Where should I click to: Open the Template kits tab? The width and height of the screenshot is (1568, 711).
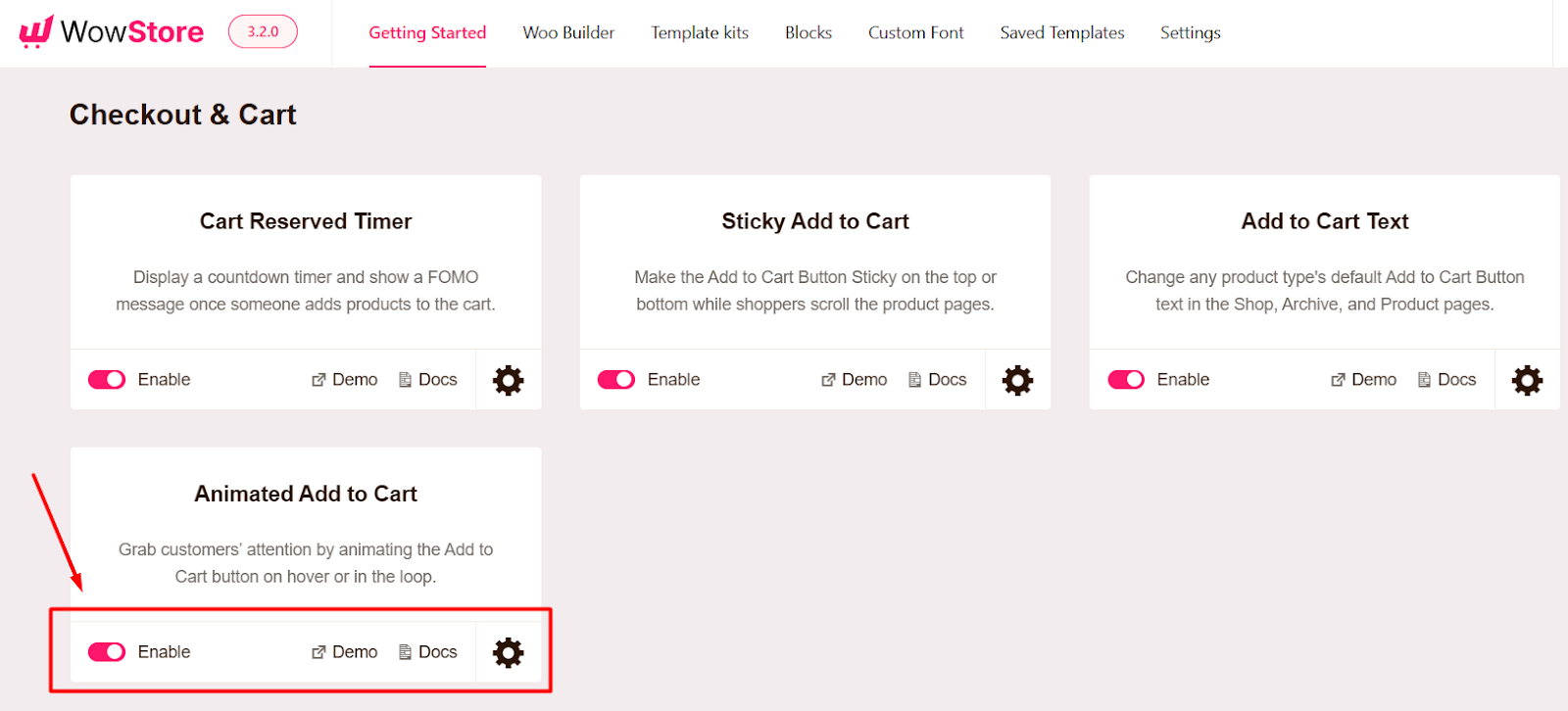[x=698, y=32]
